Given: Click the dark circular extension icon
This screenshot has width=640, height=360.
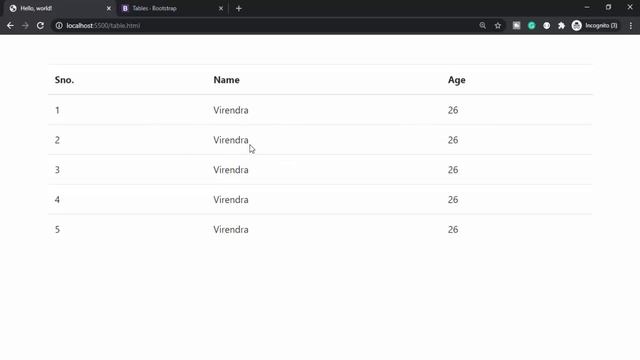Looking at the screenshot, I should [x=547, y=25].
